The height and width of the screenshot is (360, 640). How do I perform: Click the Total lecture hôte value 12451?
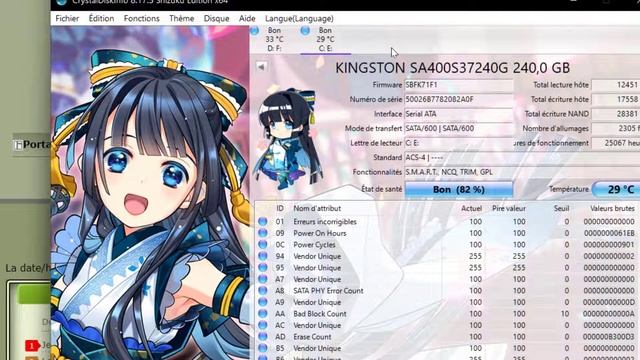[x=616, y=85]
